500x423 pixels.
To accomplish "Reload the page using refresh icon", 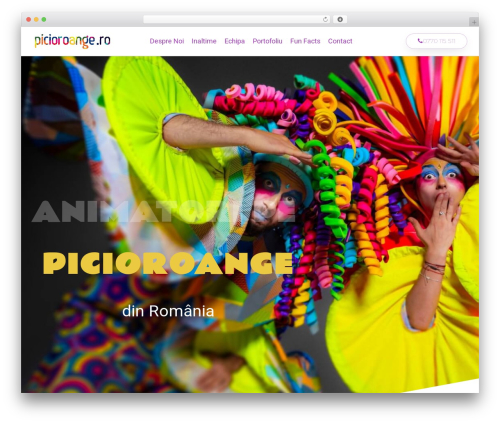I will 325,19.
